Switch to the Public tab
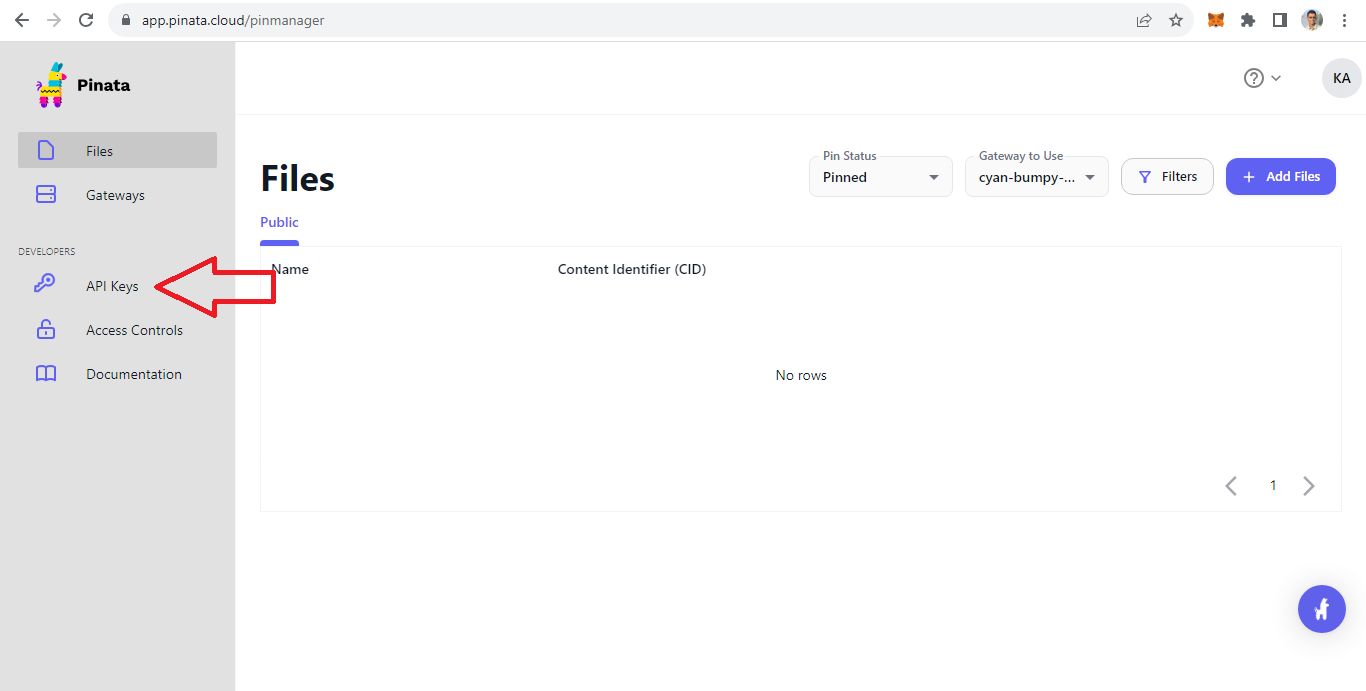Image resolution: width=1366 pixels, height=691 pixels. (x=279, y=222)
